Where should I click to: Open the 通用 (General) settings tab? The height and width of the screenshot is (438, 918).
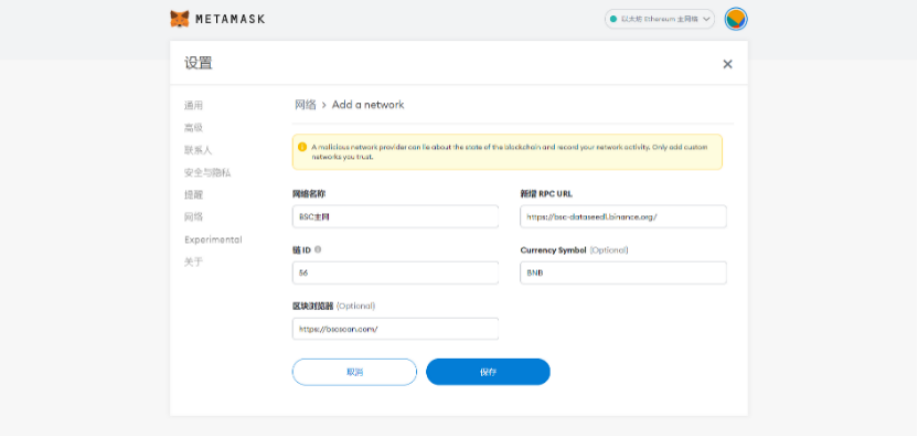click(x=193, y=105)
